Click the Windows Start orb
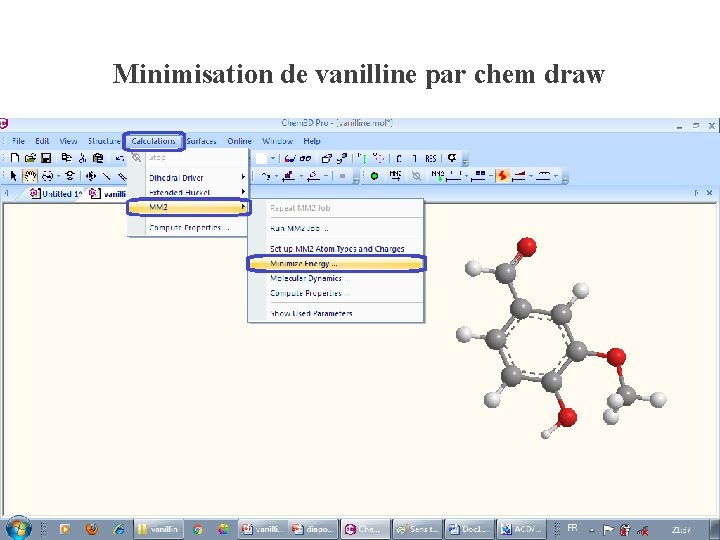Image resolution: width=720 pixels, height=540 pixels. pos(18,528)
